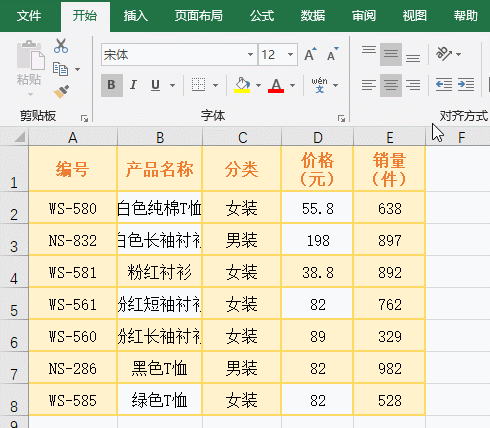The height and width of the screenshot is (428, 490).
Task: Open the 数据 ribbon tab
Action: coord(313,16)
